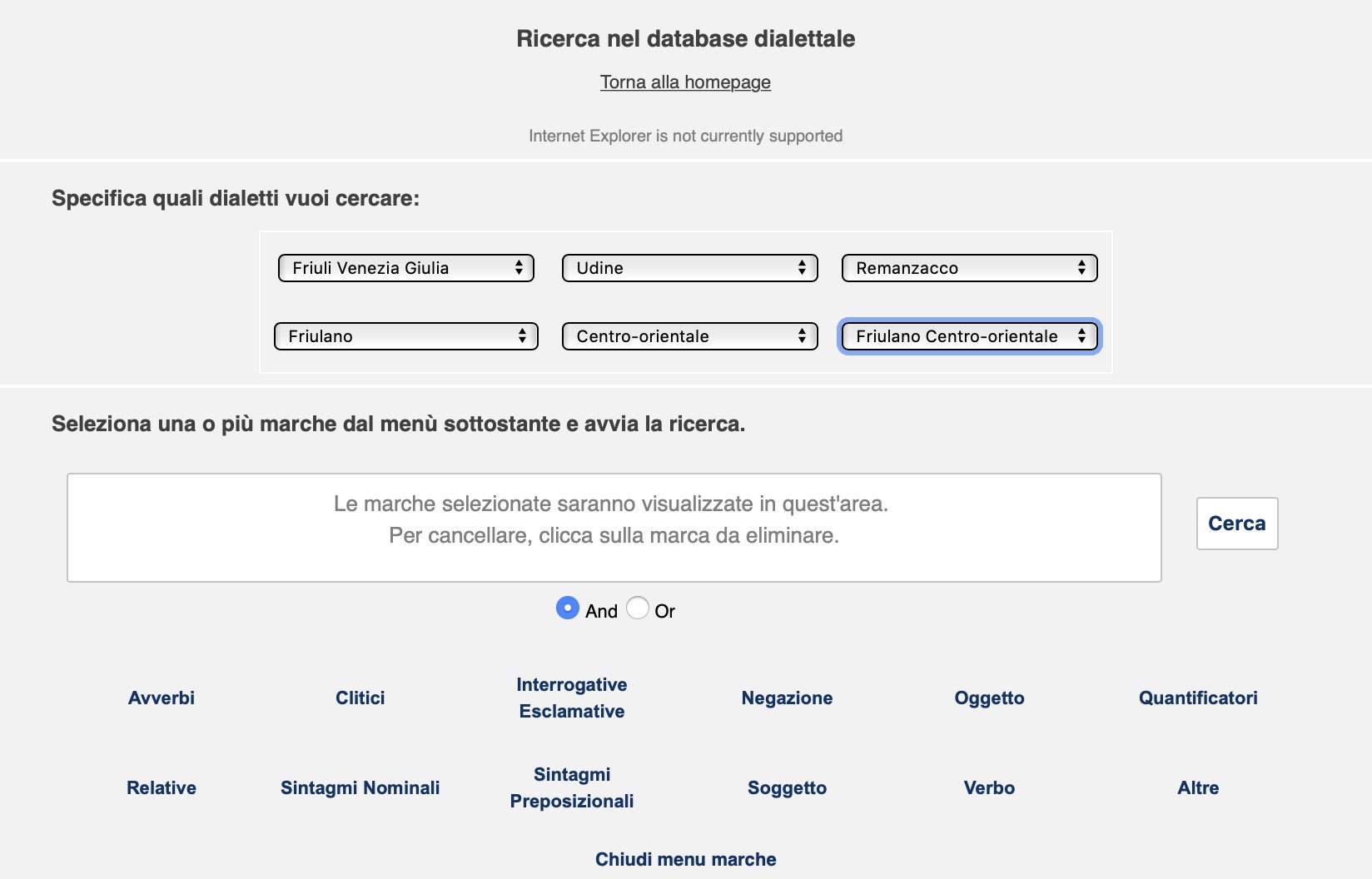Screen dimensions: 1372x879
Task: Open the Clitici tag category
Action: click(x=360, y=698)
